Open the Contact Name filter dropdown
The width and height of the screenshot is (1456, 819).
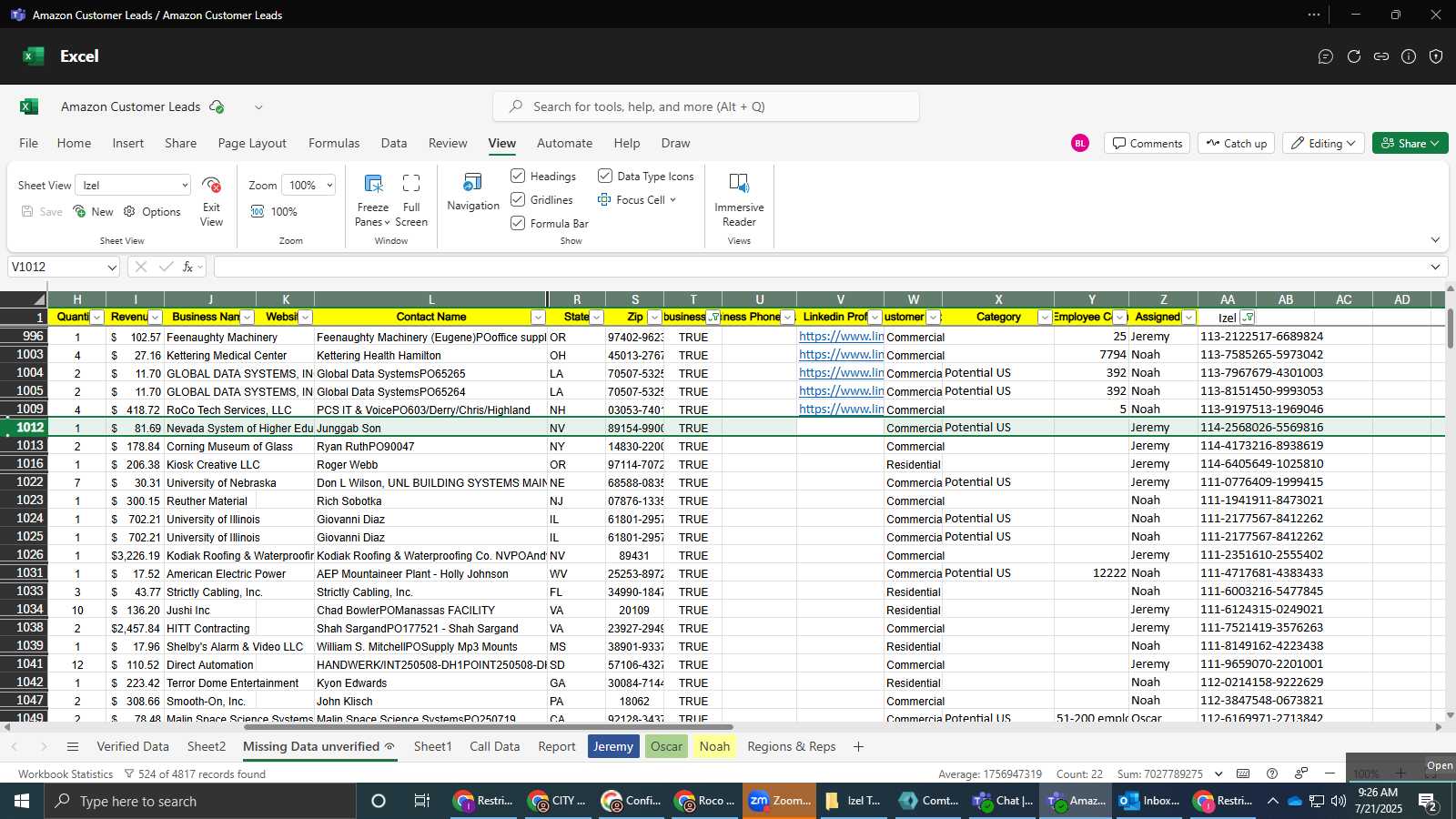(538, 318)
